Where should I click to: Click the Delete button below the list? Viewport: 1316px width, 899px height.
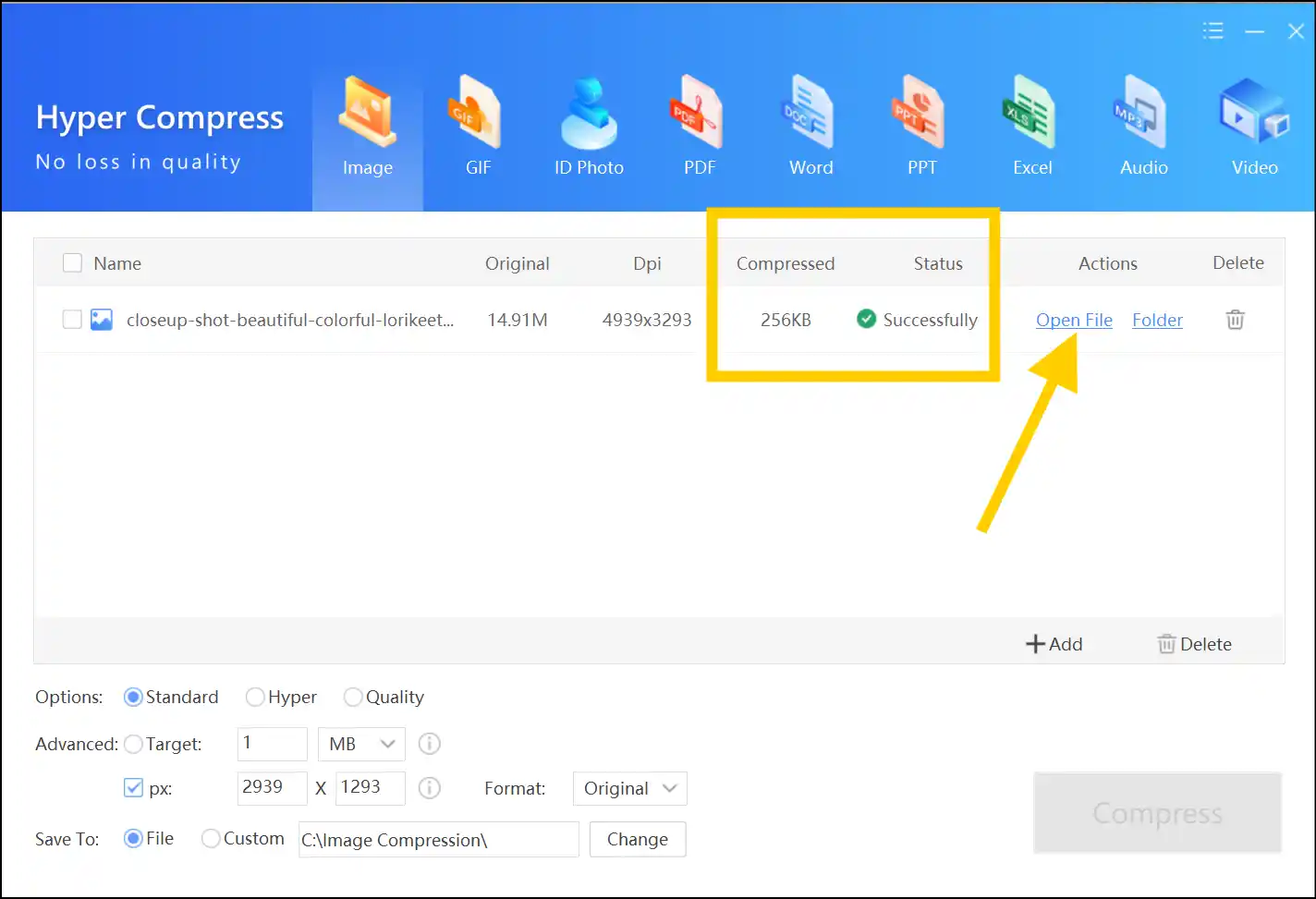pyautogui.click(x=1194, y=644)
